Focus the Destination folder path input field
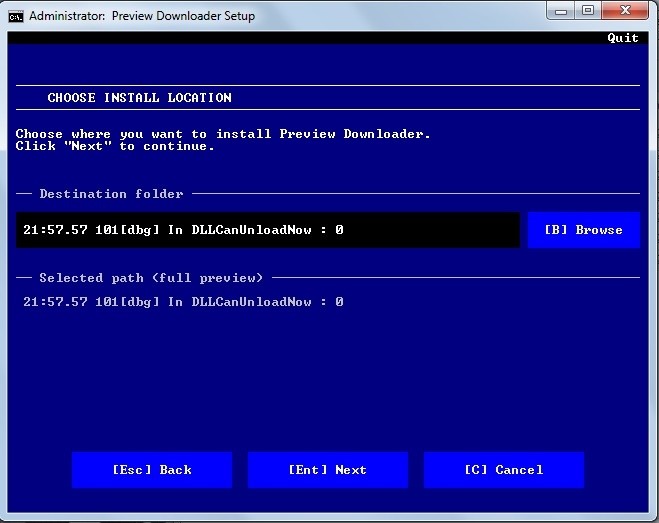 [268, 230]
